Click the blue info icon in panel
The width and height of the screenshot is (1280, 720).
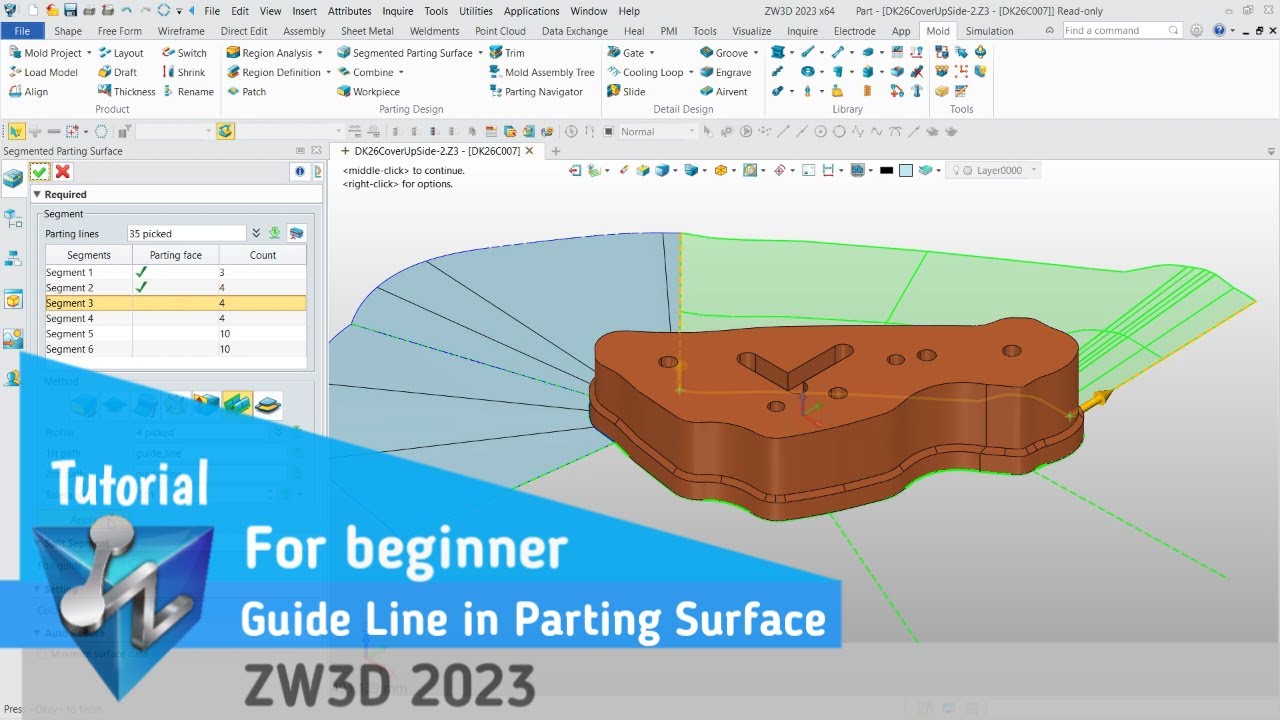tap(300, 172)
